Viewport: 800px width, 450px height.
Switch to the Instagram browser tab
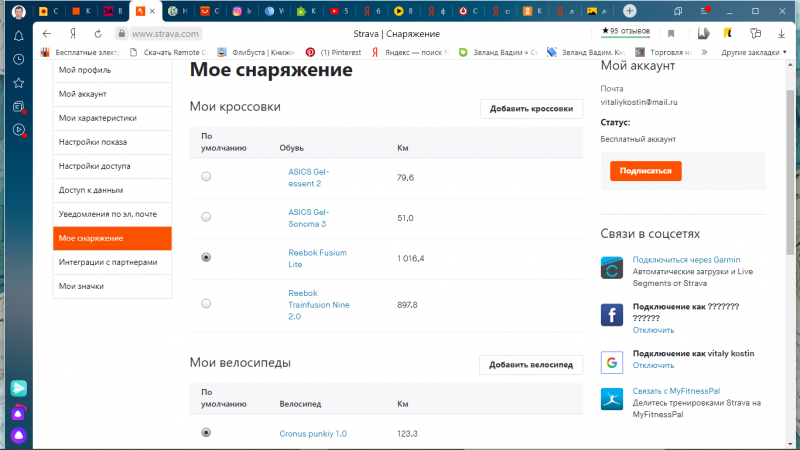click(243, 11)
